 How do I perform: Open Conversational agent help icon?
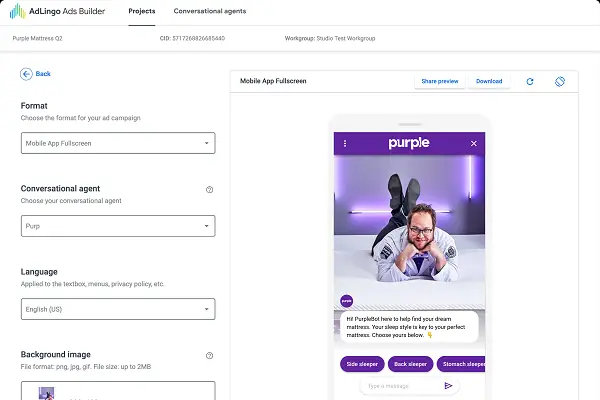pos(209,189)
